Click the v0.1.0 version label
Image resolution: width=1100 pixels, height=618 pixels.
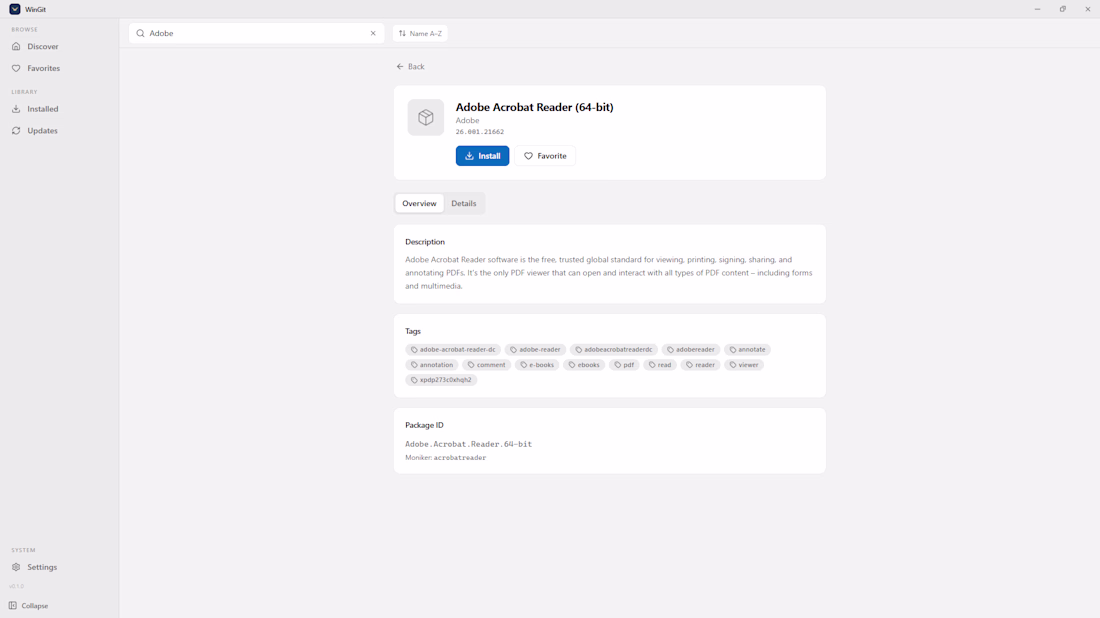[17, 586]
